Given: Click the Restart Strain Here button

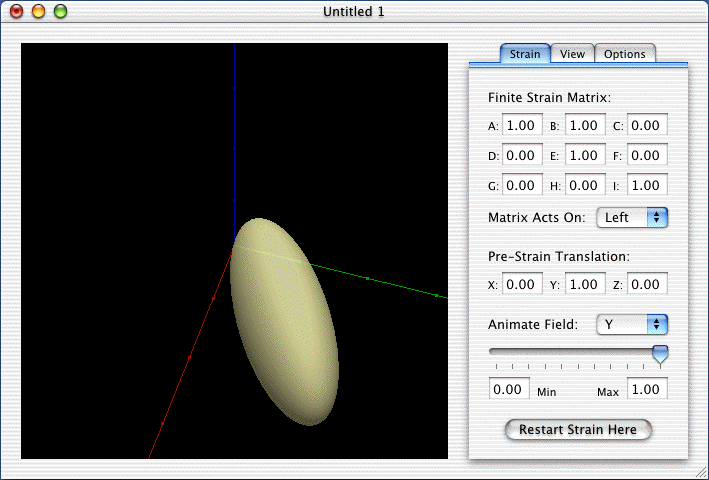Looking at the screenshot, I should click(578, 429).
